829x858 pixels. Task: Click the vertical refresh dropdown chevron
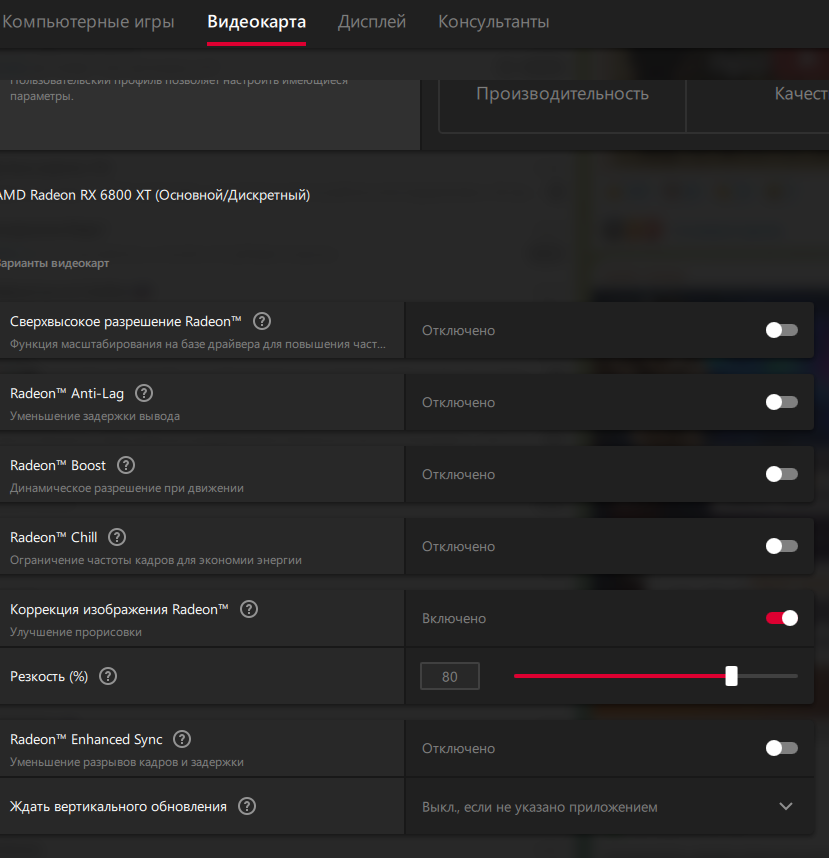[786, 806]
